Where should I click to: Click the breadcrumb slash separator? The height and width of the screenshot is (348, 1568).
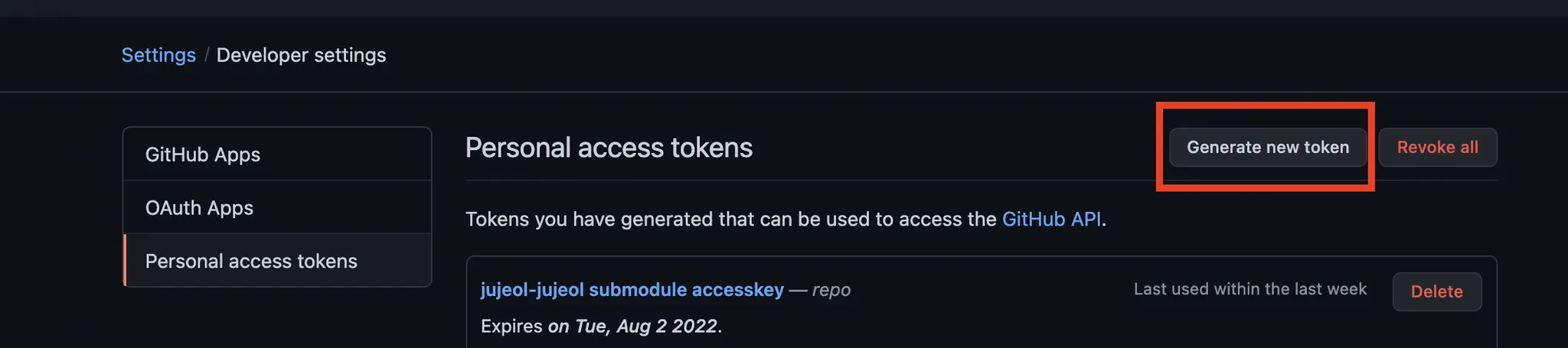click(206, 55)
